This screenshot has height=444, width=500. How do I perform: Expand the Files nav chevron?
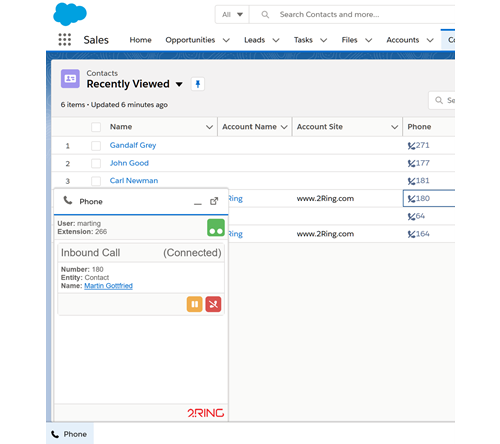(368, 40)
